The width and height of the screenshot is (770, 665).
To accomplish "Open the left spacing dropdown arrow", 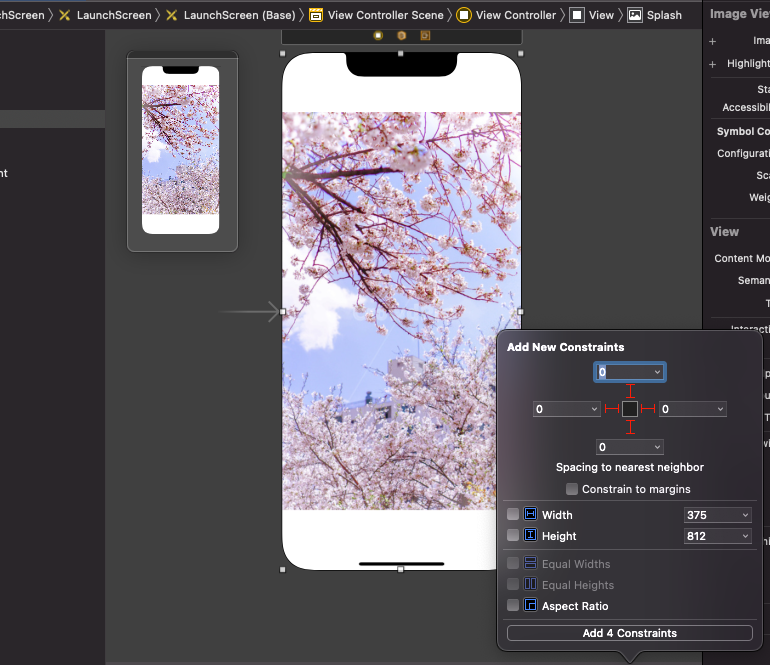I will pyautogui.click(x=594, y=409).
